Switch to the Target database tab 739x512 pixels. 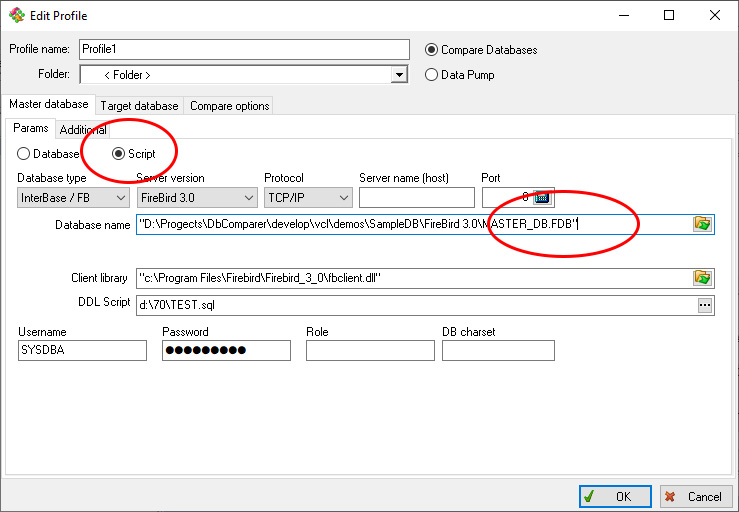point(139,106)
